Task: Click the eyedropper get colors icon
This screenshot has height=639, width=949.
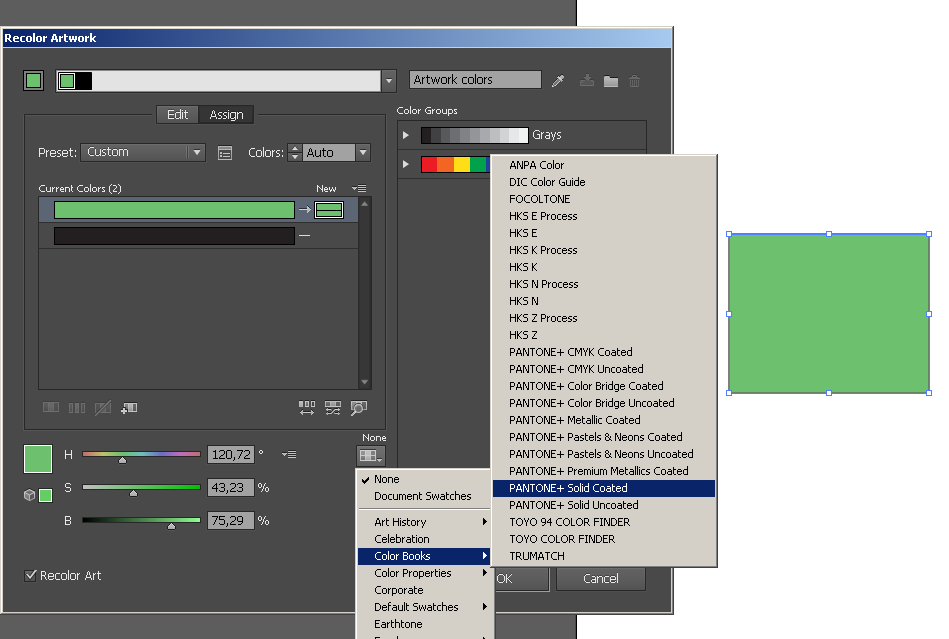Action: point(558,80)
